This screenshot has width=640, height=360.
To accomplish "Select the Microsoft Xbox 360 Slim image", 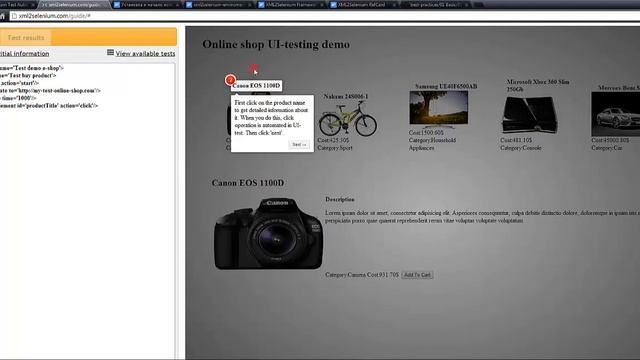I will (529, 115).
